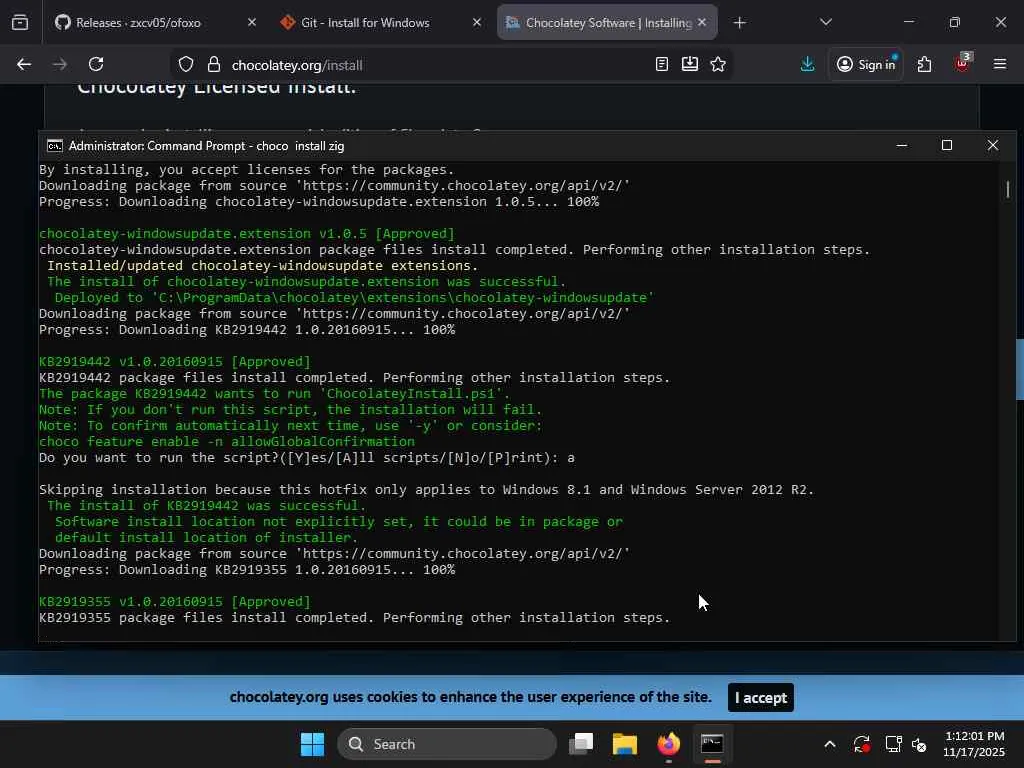This screenshot has height=768, width=1024.
Task: Open the Firefox downloads panel
Action: [x=807, y=65]
